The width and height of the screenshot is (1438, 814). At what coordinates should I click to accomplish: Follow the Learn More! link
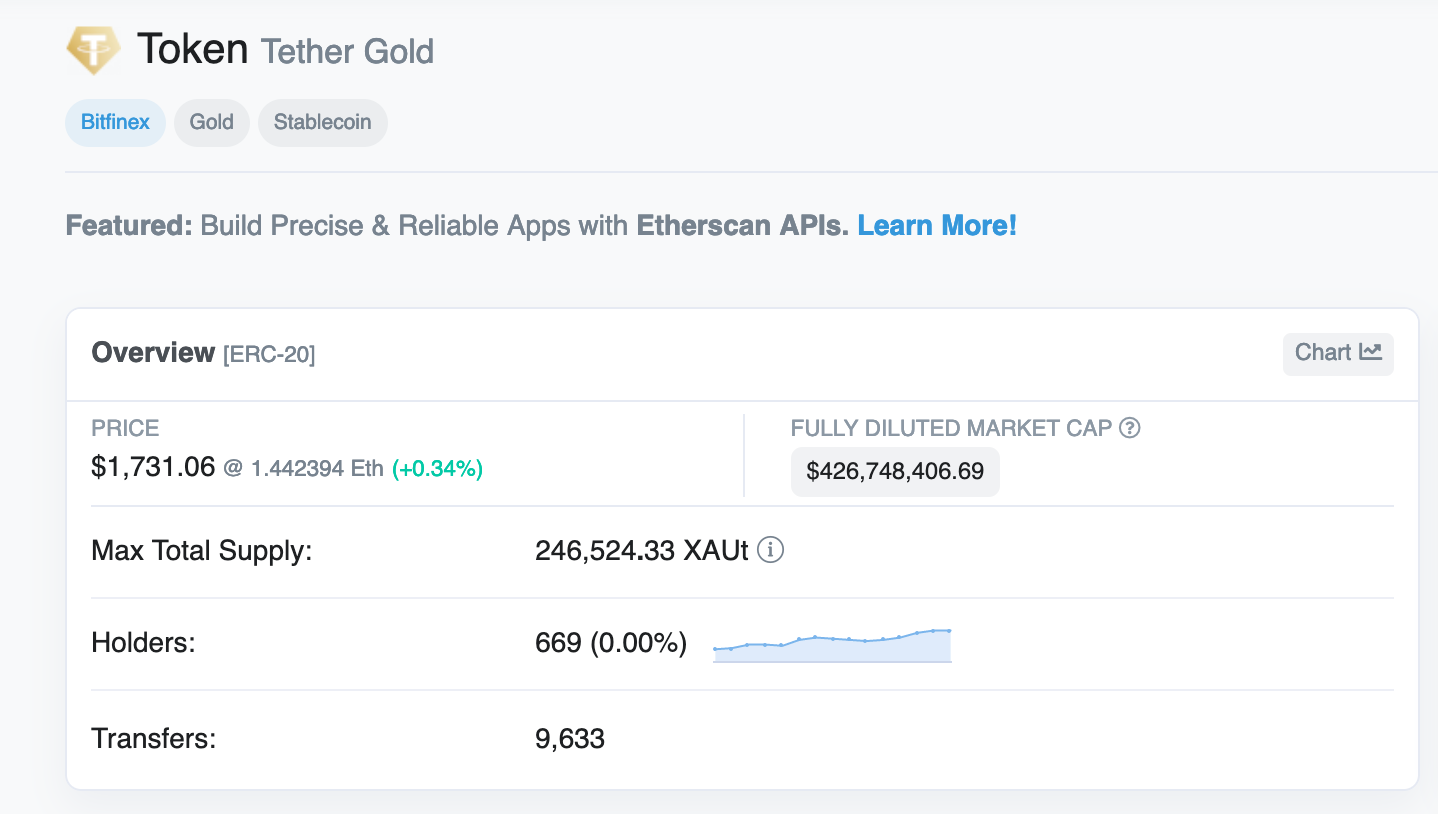(937, 225)
